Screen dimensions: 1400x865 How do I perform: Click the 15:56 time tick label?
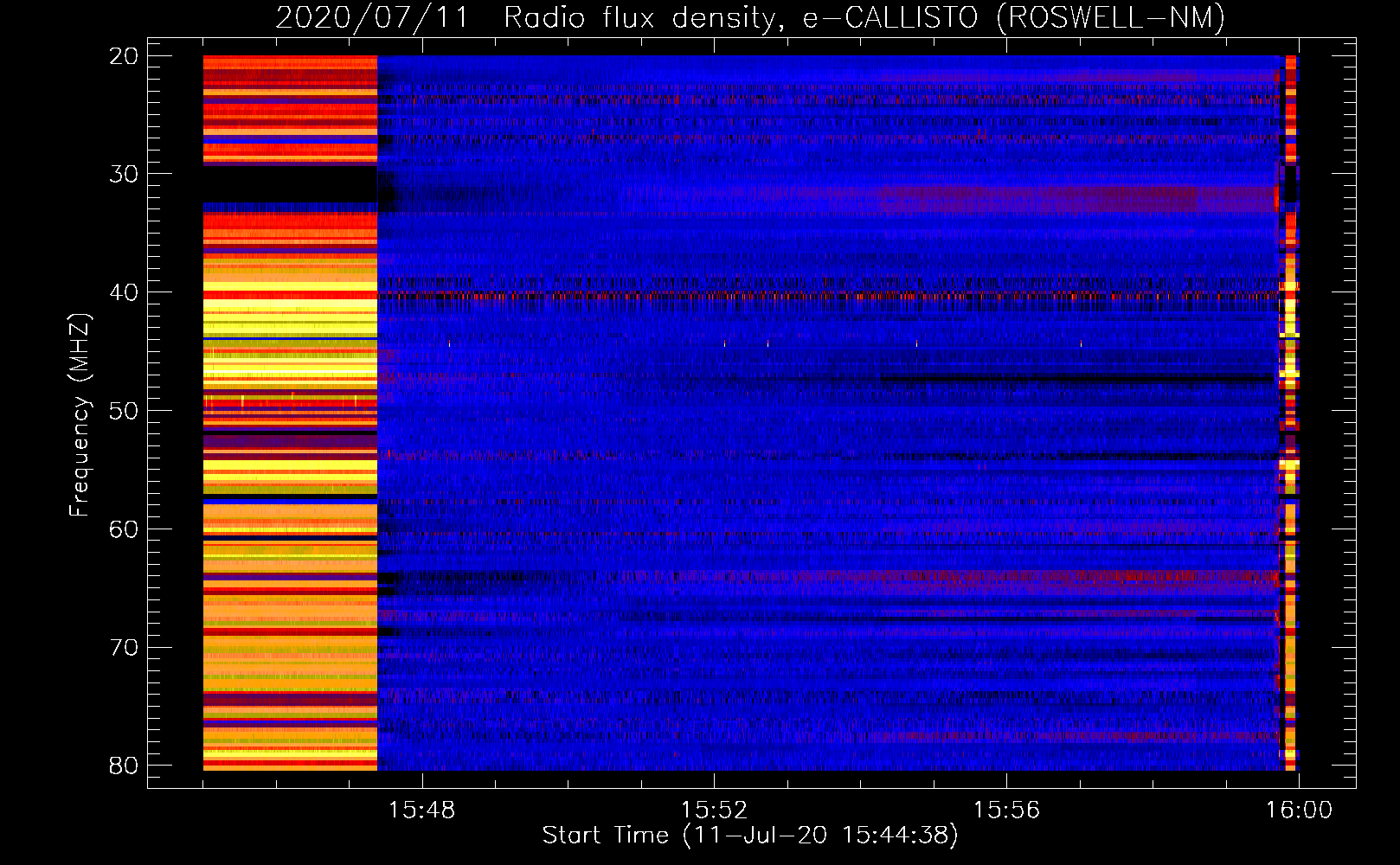tap(1006, 811)
